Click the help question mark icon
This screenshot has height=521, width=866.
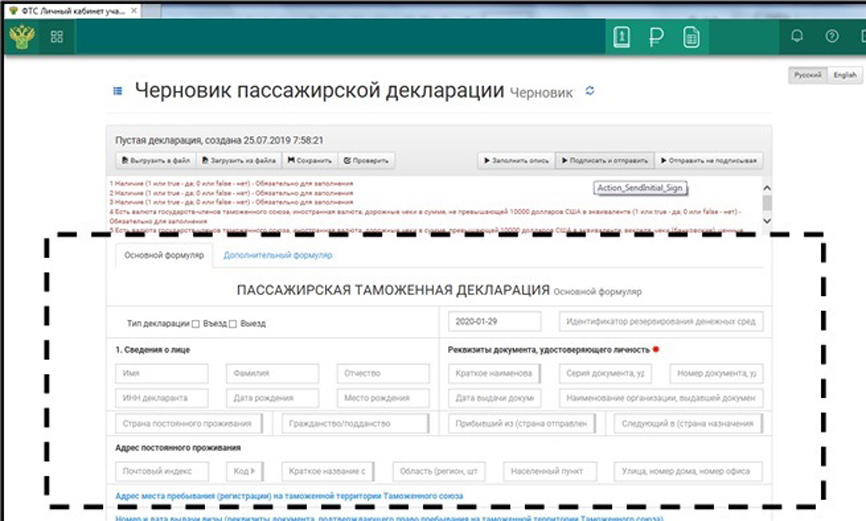[831, 36]
